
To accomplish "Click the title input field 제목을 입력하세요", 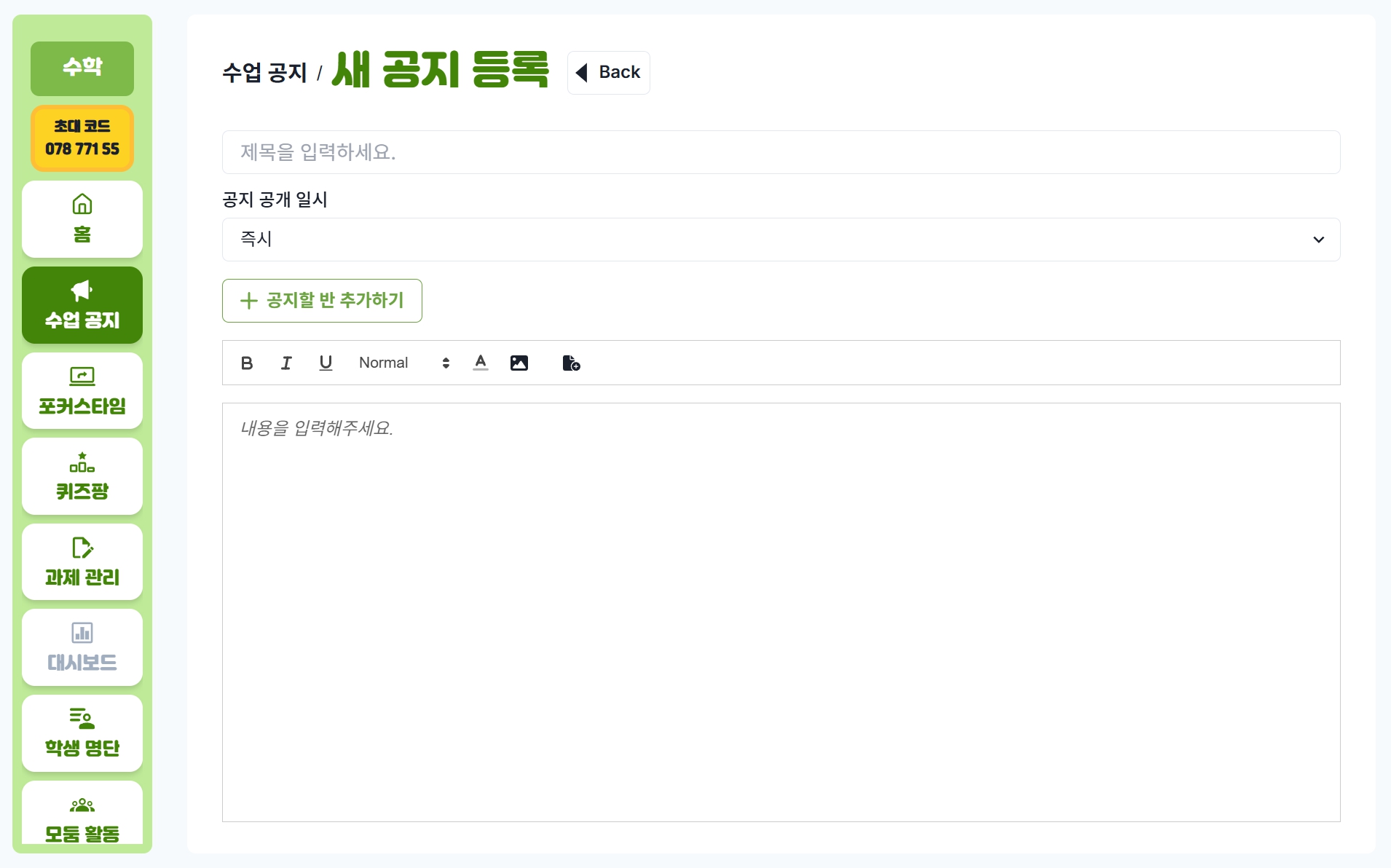I will tap(781, 152).
